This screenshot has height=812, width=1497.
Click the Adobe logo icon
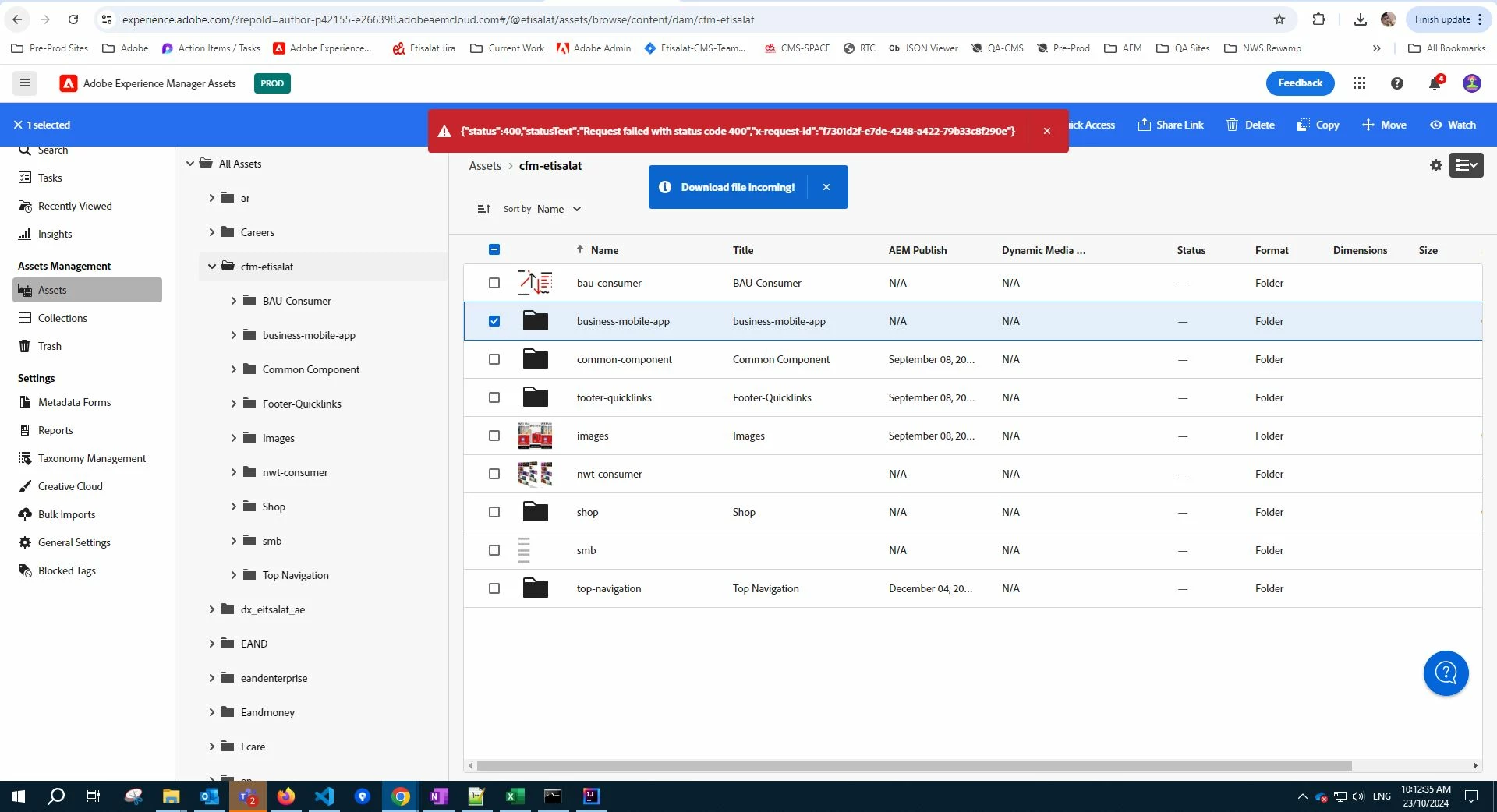[69, 83]
